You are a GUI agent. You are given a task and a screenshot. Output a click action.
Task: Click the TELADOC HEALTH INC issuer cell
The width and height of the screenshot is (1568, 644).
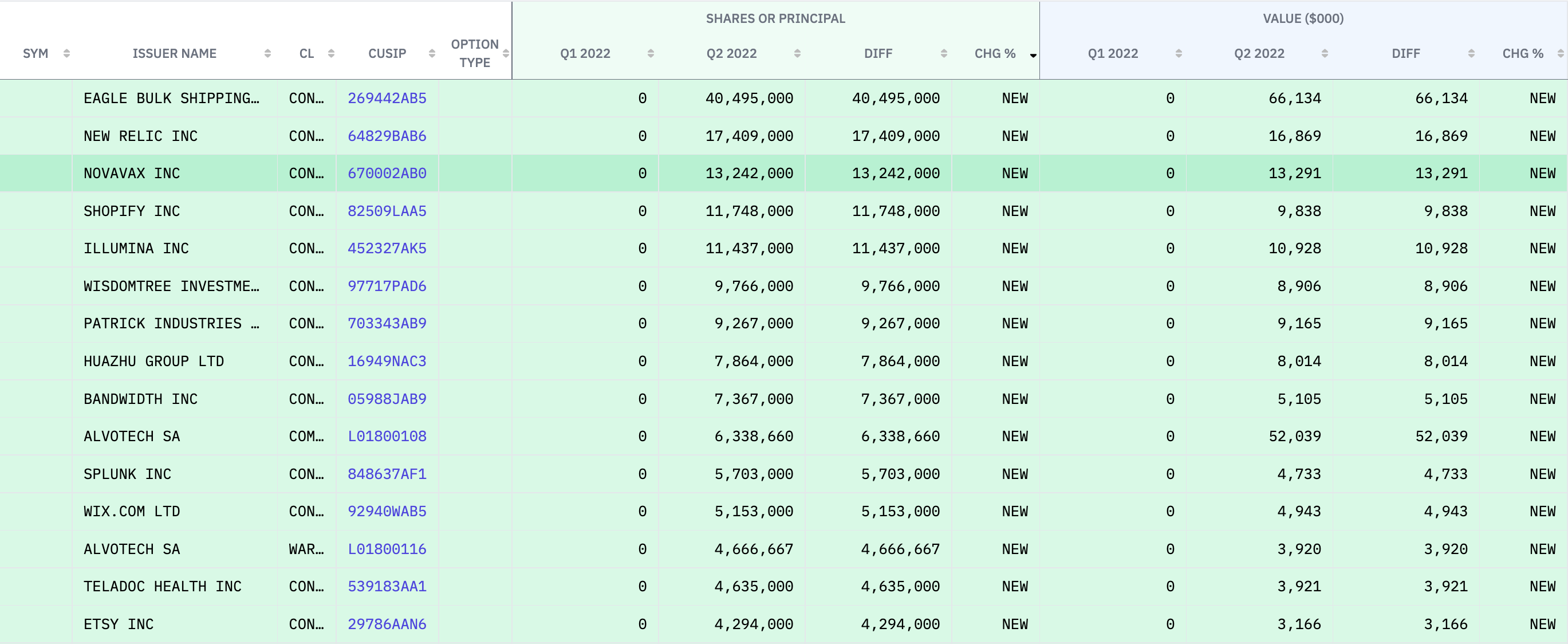click(163, 586)
